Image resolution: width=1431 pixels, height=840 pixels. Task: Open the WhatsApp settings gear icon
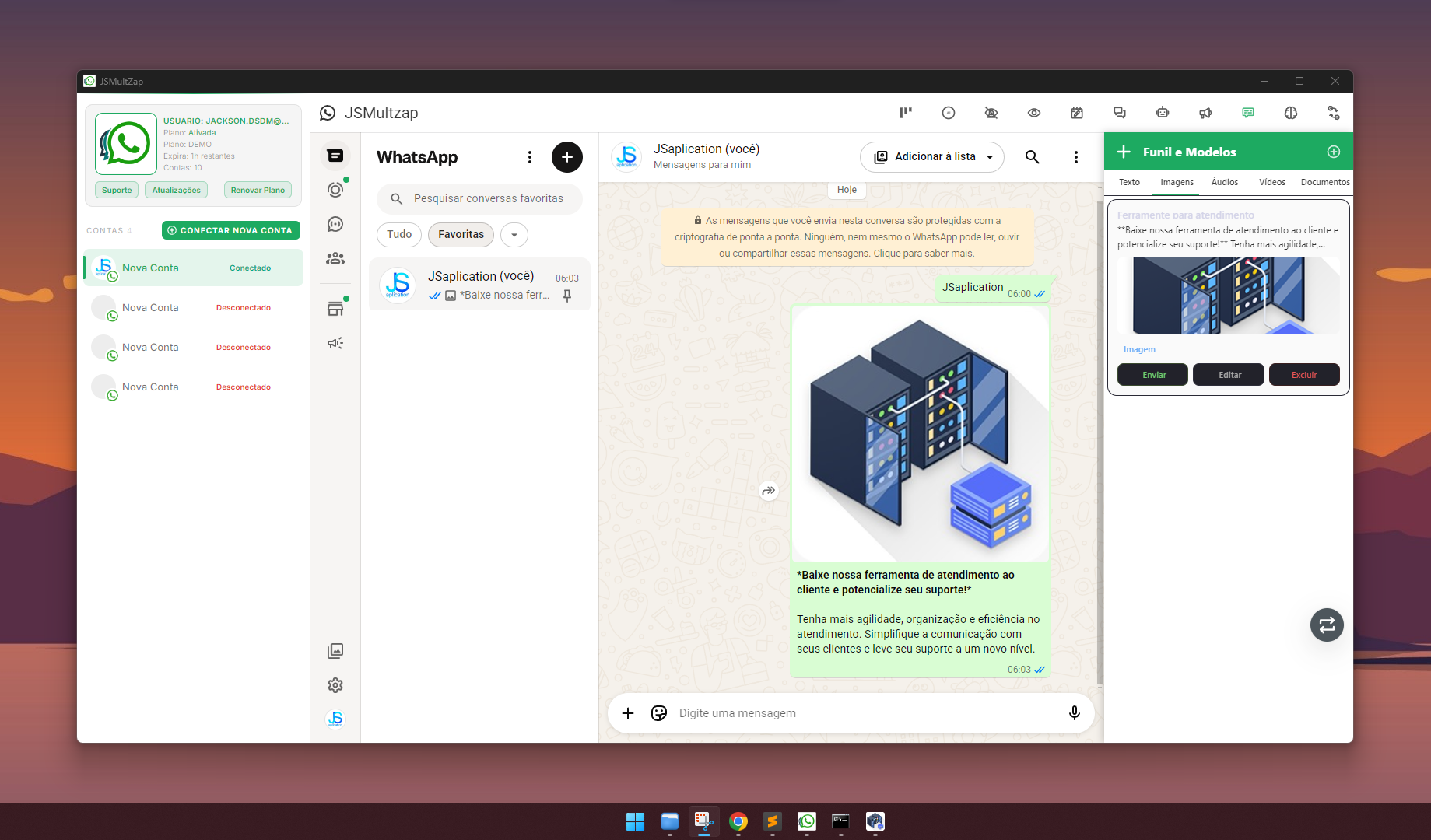[335, 685]
